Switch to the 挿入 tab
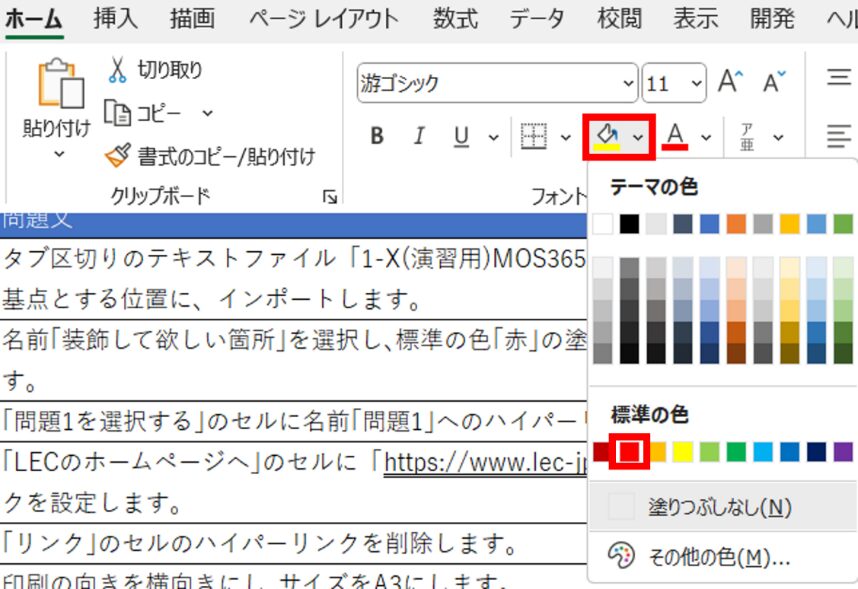This screenshot has width=858, height=589. (115, 19)
